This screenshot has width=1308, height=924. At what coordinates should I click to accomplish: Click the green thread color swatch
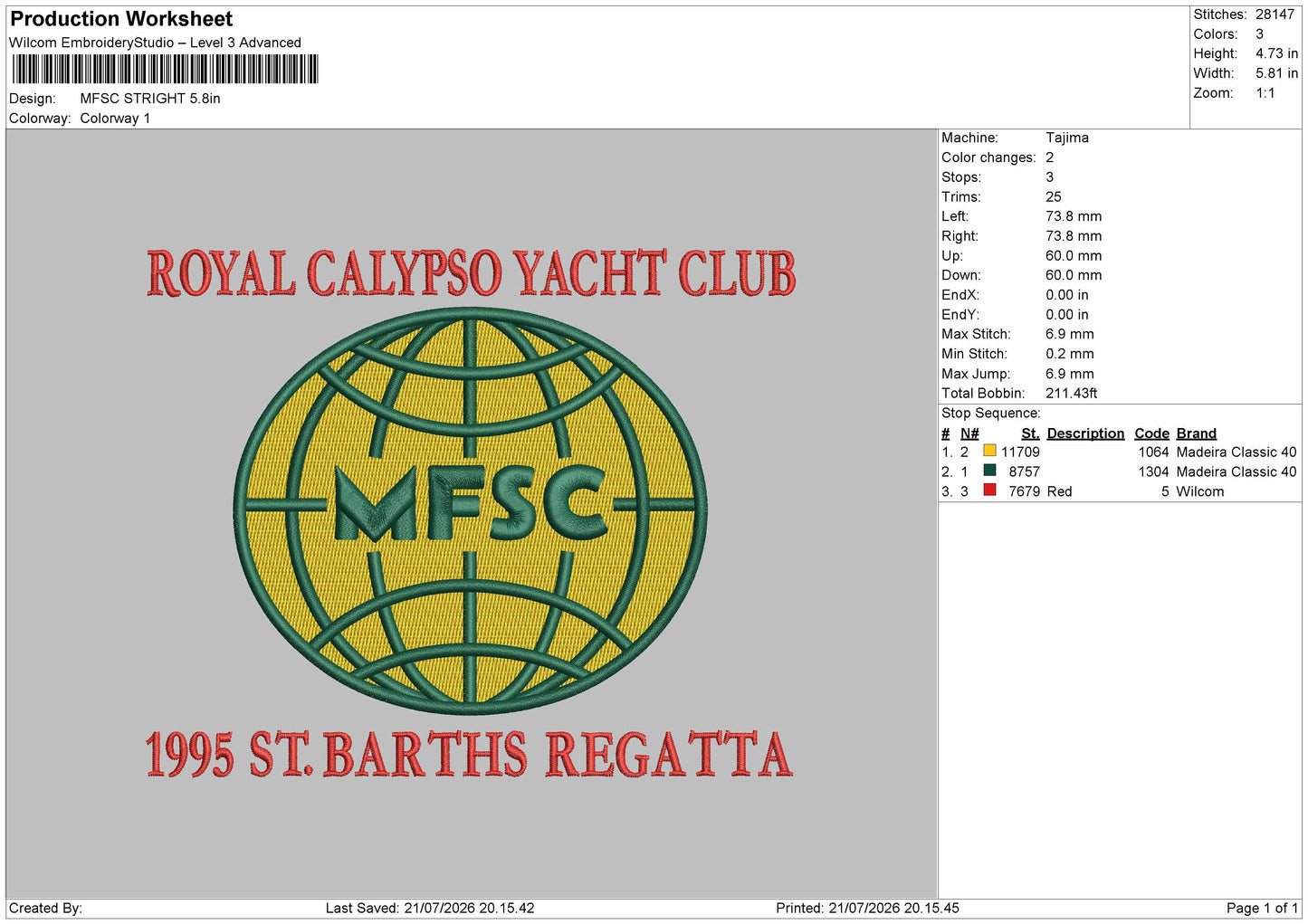989,471
